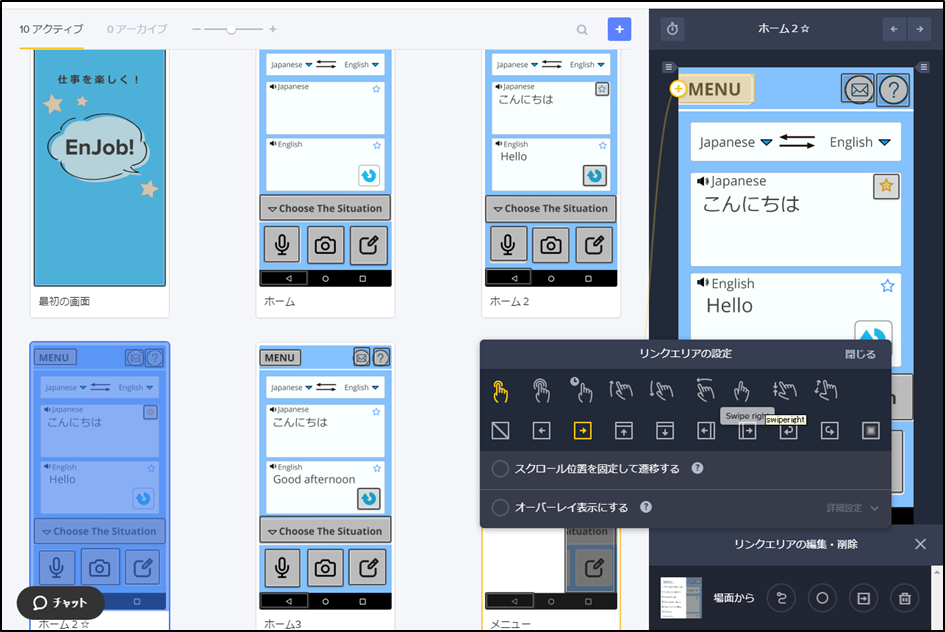Open the left list menu above preview
The width and height of the screenshot is (945, 632).
point(668,67)
